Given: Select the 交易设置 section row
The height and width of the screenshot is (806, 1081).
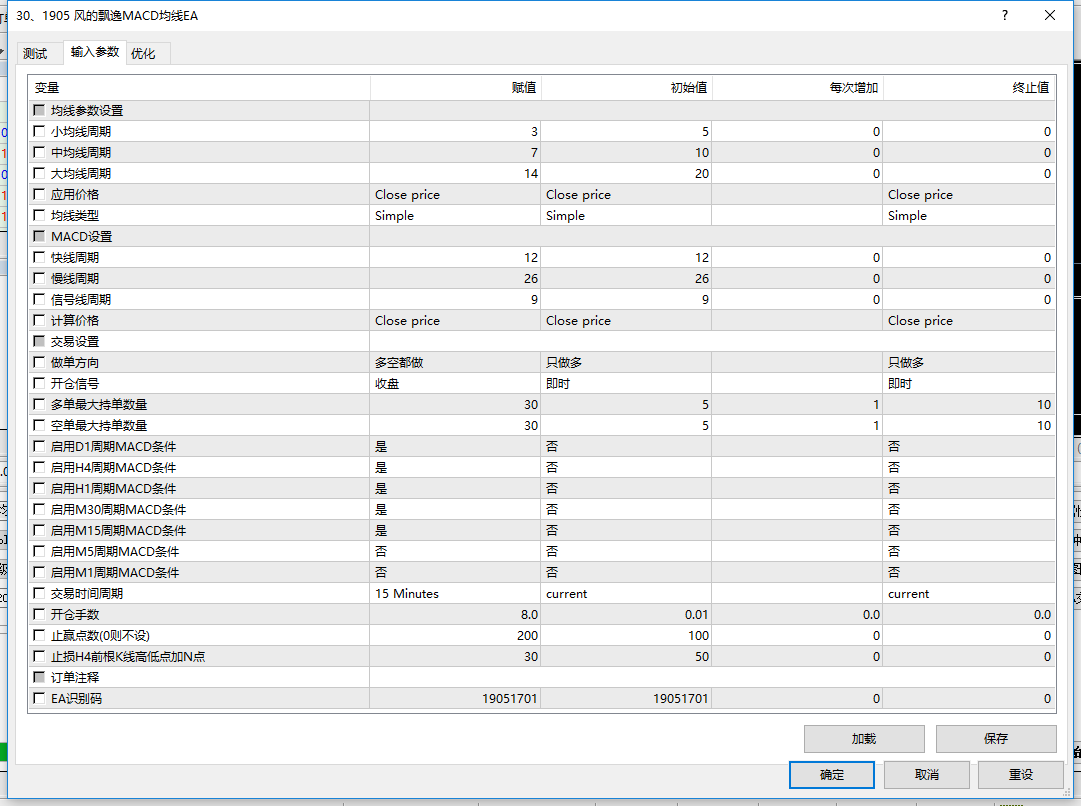Looking at the screenshot, I should [541, 341].
